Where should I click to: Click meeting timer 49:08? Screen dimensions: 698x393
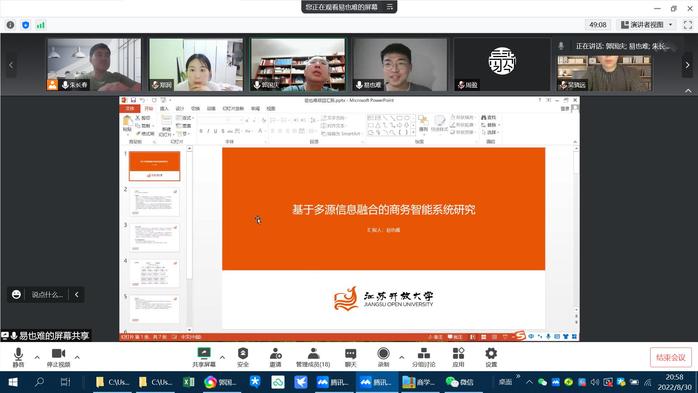click(x=598, y=25)
